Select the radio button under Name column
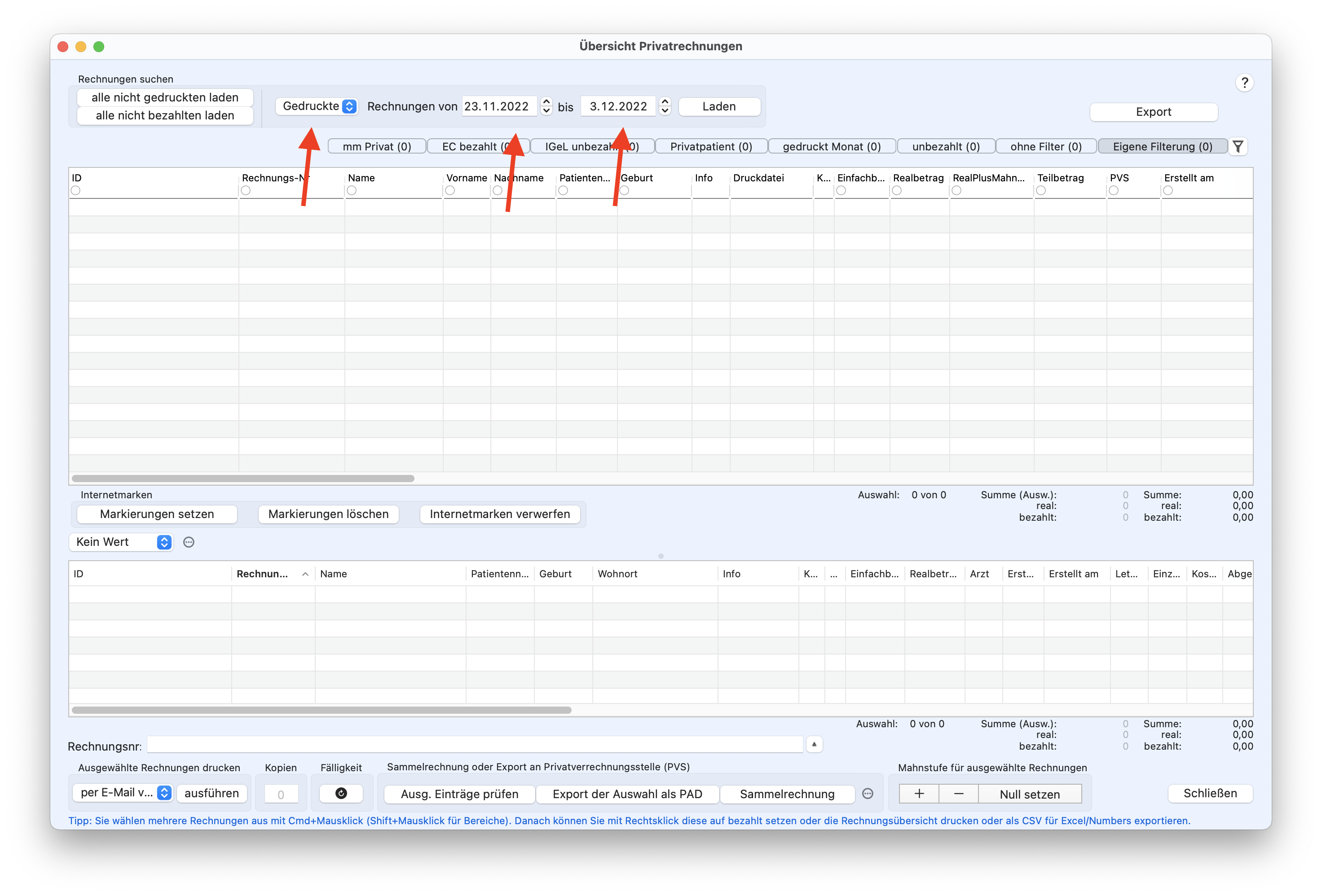This screenshot has height=896, width=1322. pos(352,190)
